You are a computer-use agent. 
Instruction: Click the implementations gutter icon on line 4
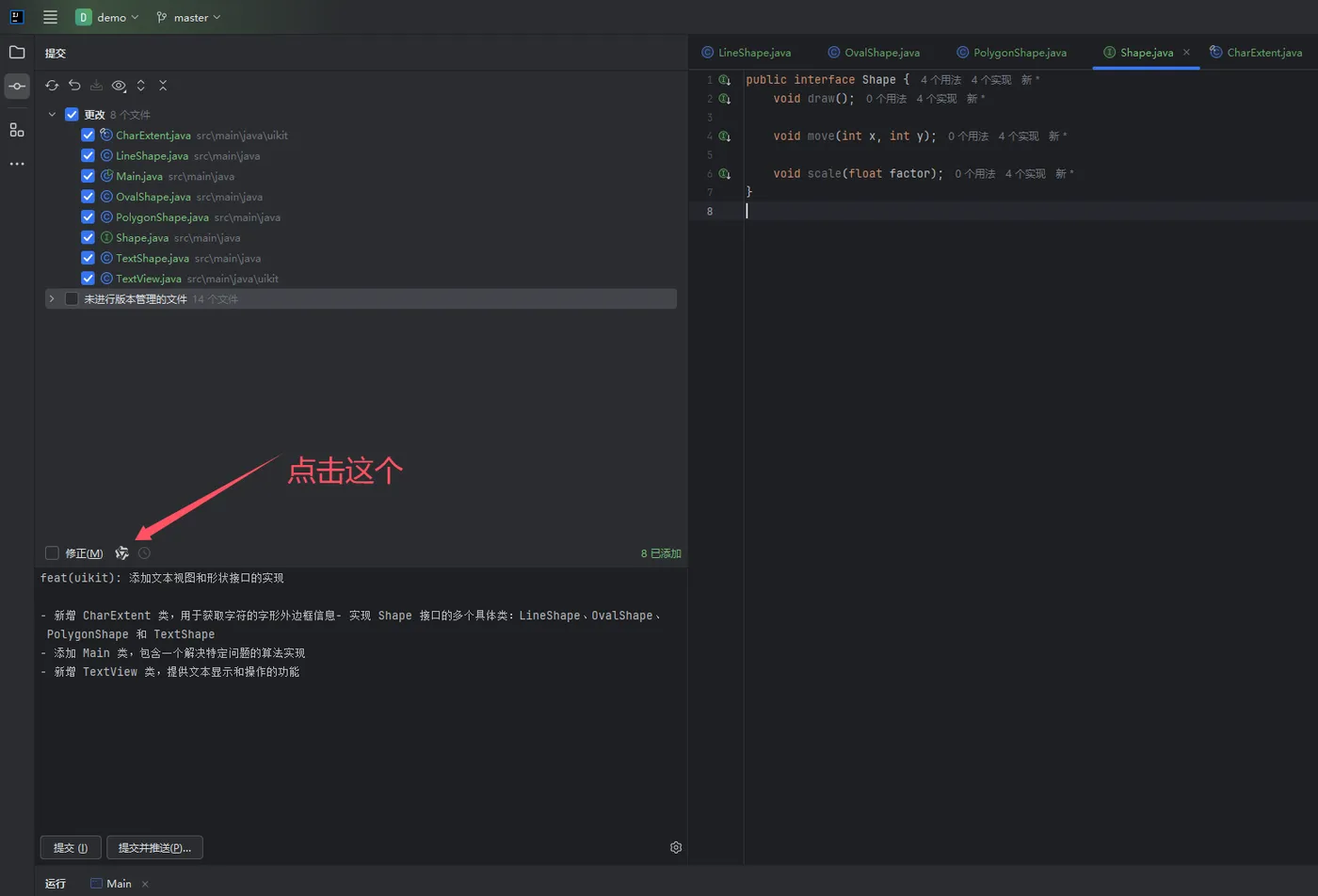(x=725, y=136)
